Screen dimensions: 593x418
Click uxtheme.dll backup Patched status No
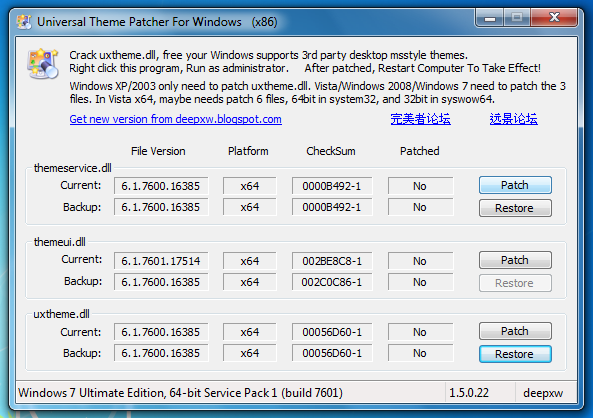421,353
